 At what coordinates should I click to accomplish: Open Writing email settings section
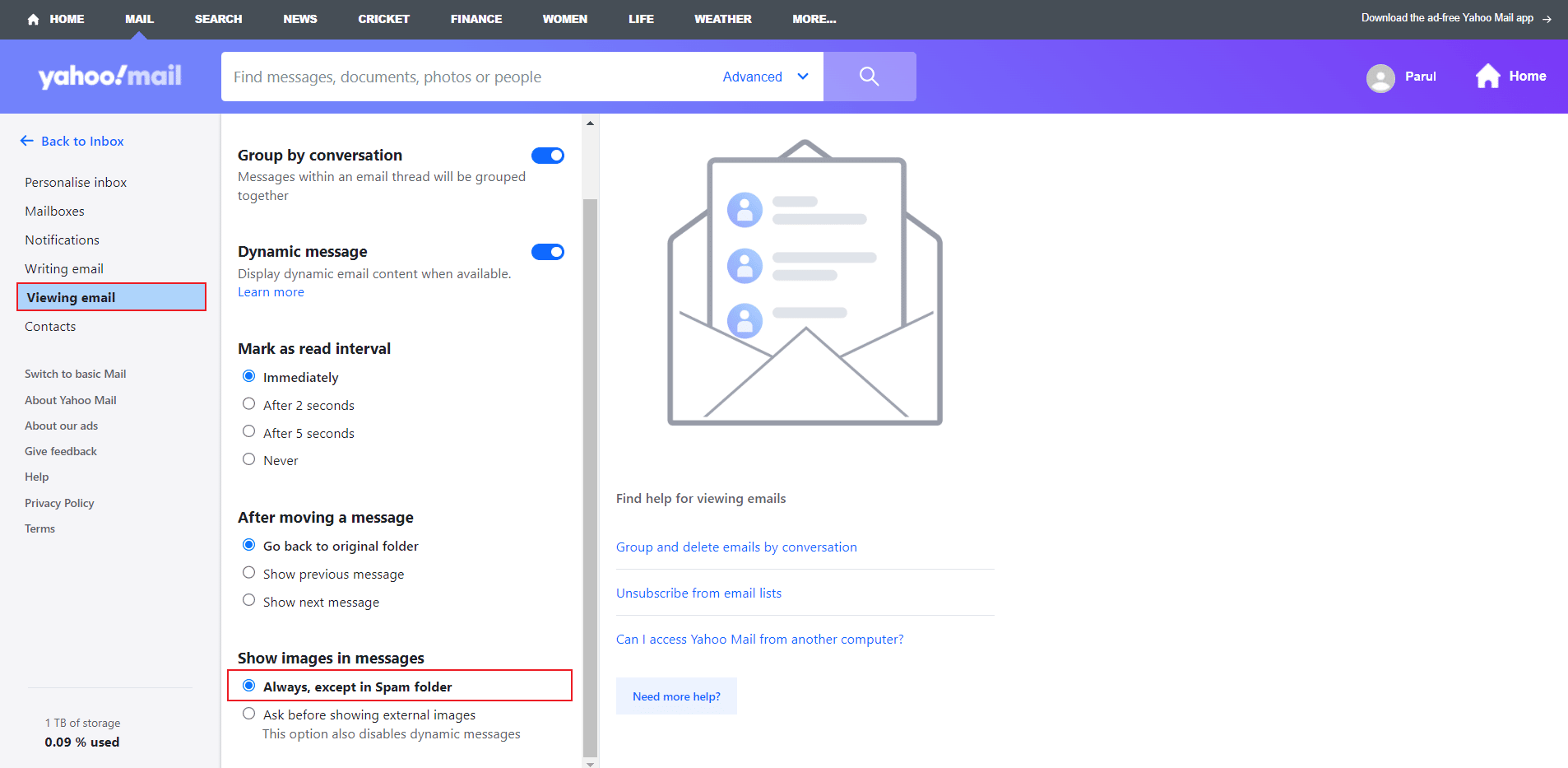pos(64,268)
